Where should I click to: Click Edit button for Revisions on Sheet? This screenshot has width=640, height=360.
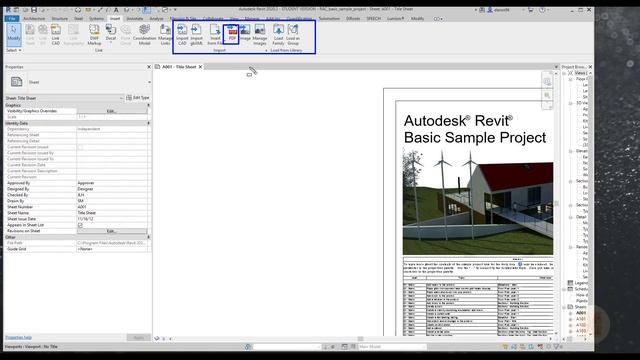point(112,231)
